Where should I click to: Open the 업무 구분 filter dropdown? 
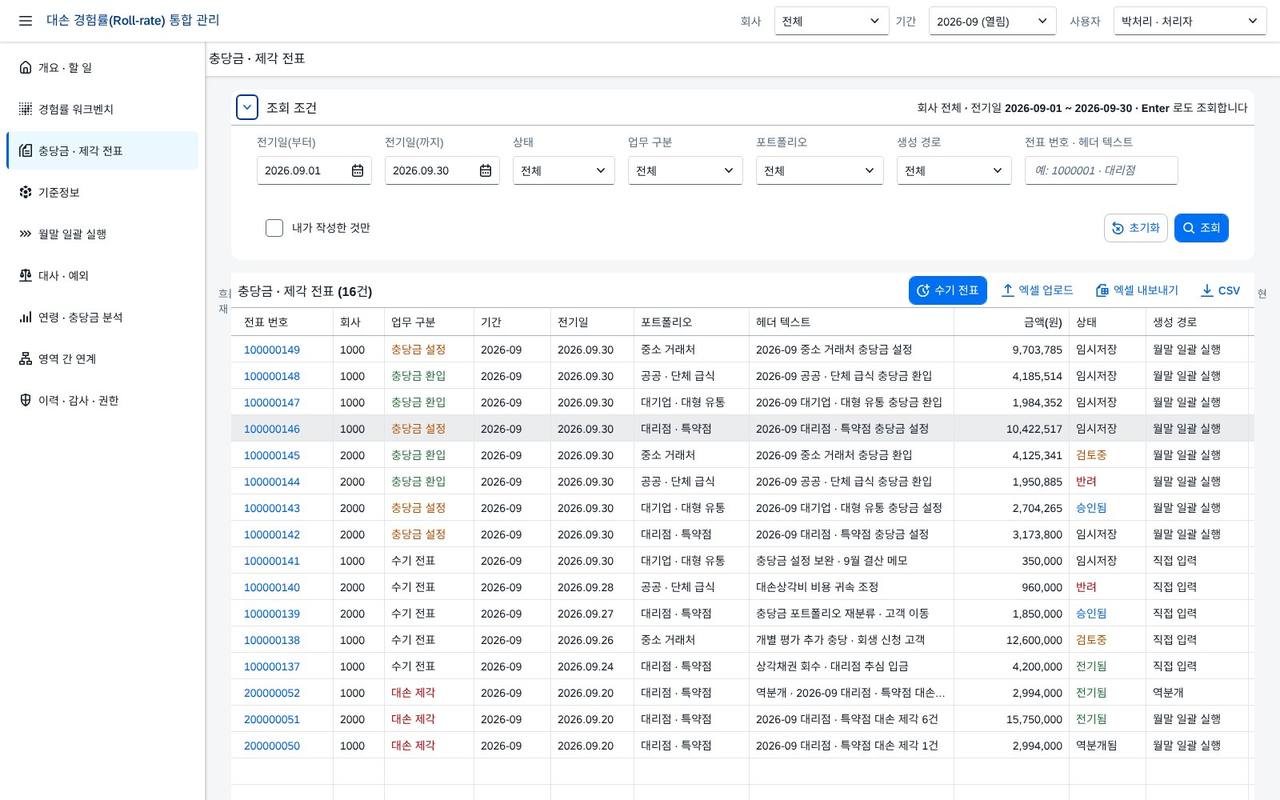685,171
